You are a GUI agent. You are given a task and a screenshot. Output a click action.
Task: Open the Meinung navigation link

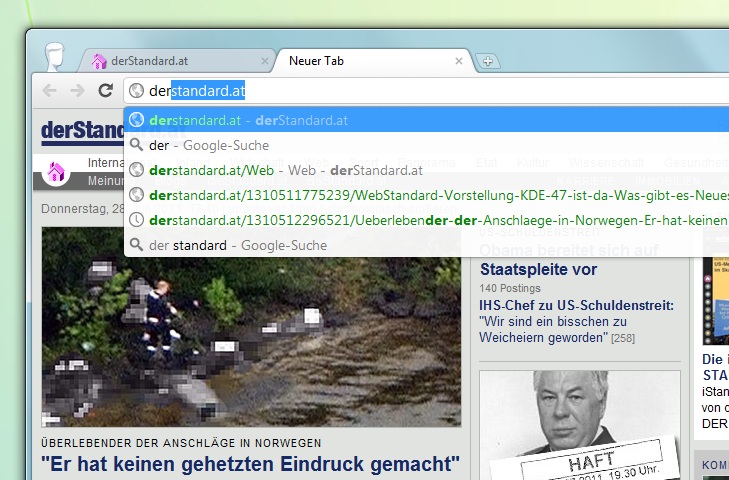[106, 180]
